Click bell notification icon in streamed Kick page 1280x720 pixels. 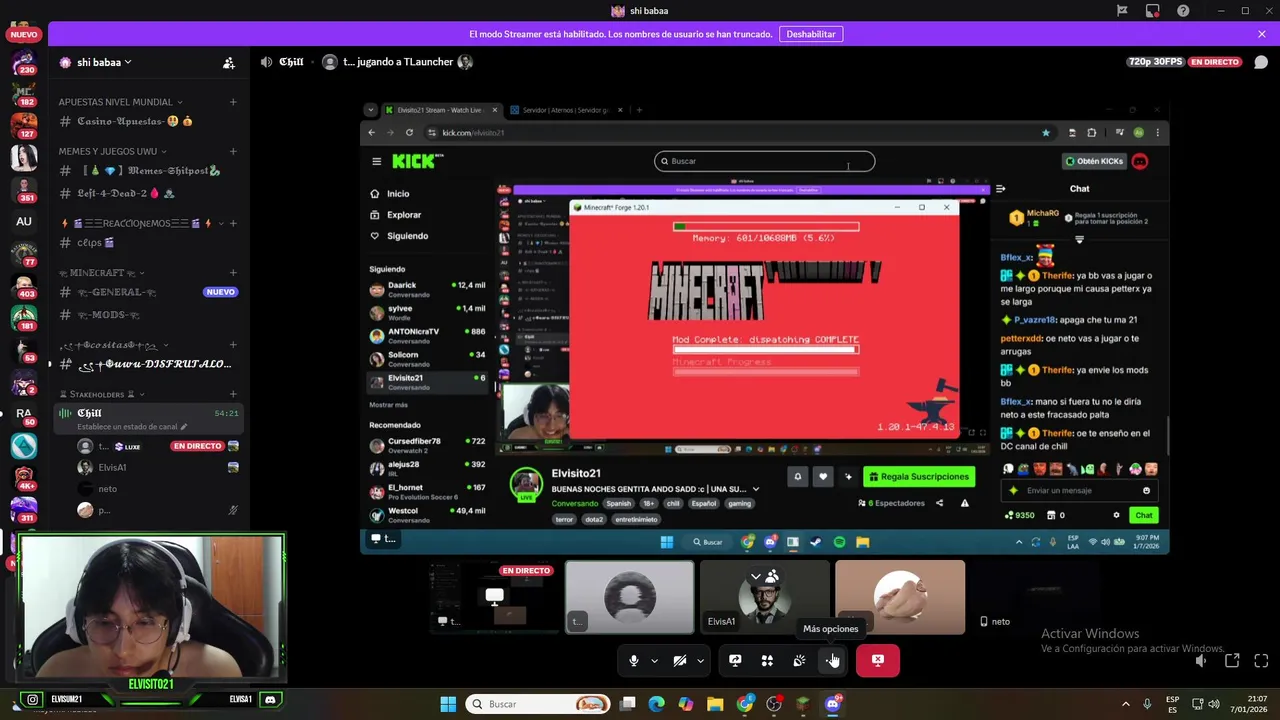click(x=797, y=477)
